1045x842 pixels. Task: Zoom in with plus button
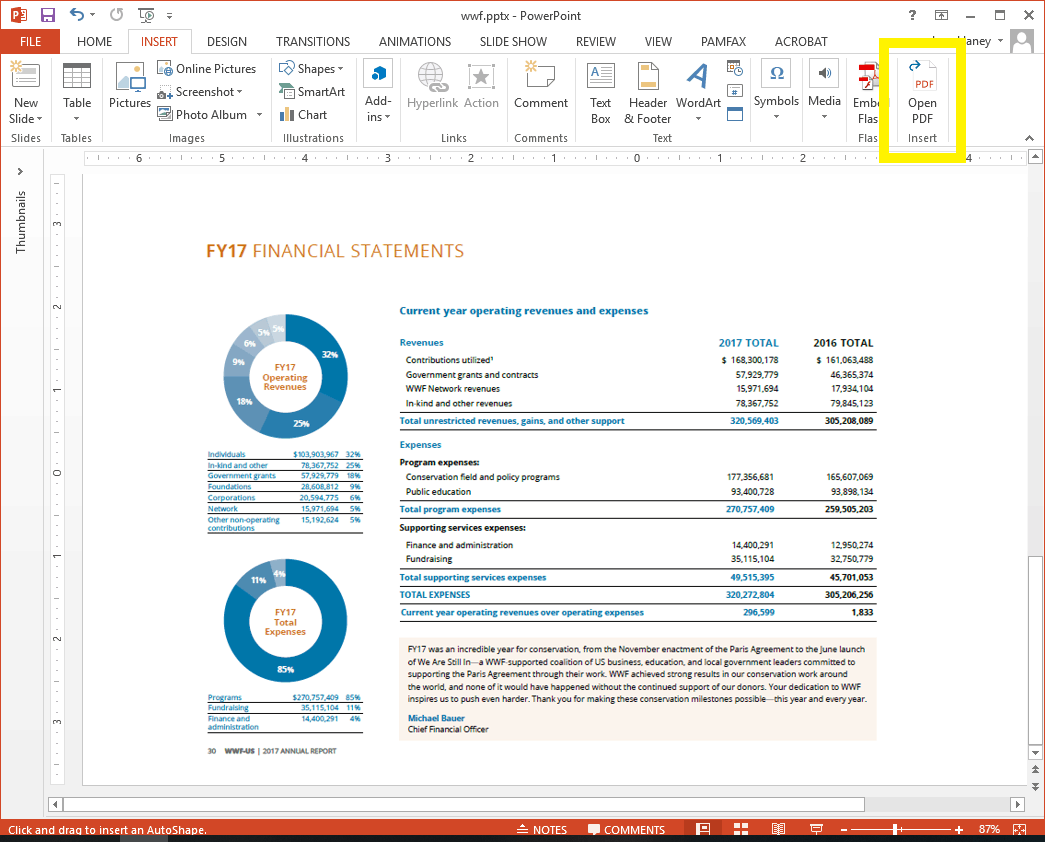click(958, 829)
